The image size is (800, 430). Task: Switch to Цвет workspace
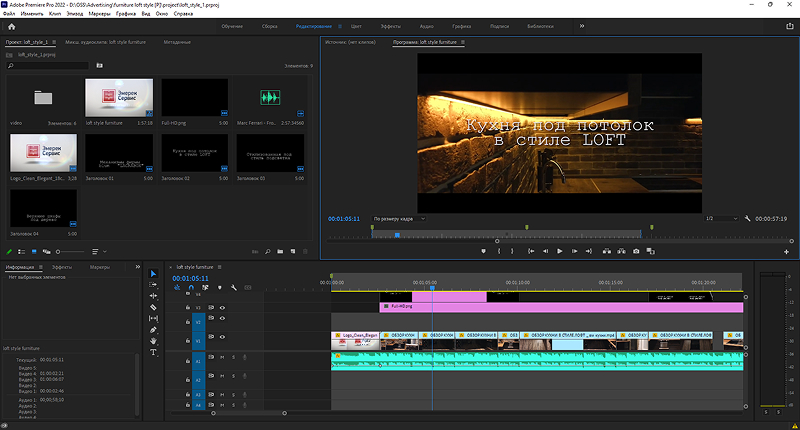356,26
